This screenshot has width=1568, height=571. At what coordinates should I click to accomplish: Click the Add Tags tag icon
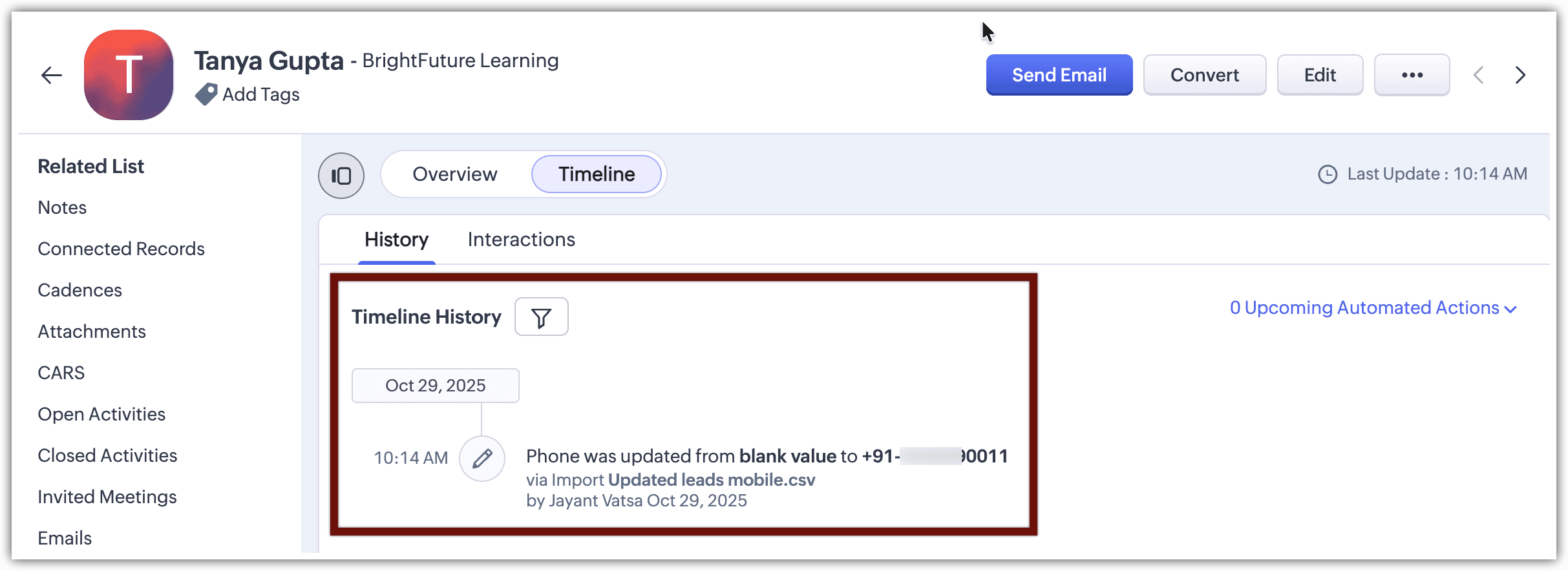point(206,94)
